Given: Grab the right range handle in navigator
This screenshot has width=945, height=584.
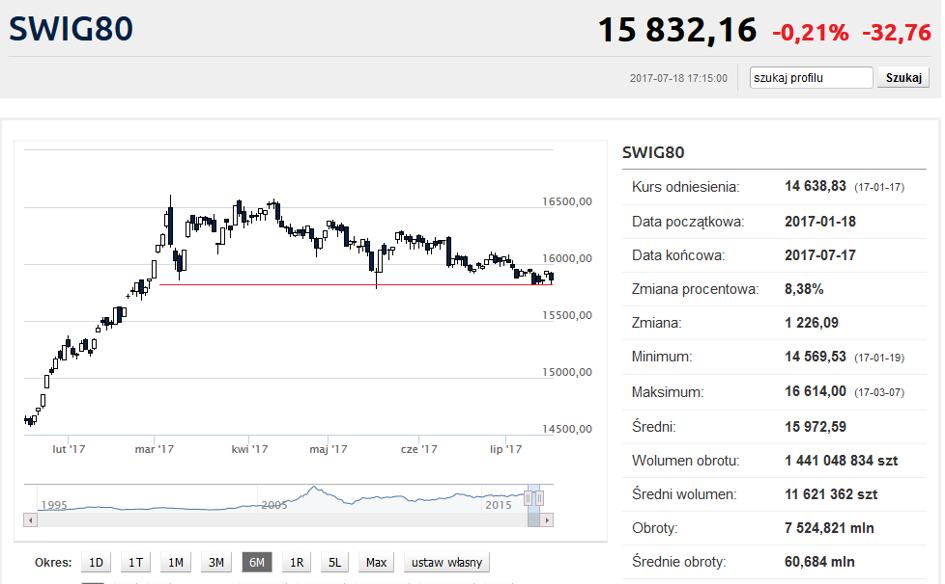Looking at the screenshot, I should click(539, 497).
